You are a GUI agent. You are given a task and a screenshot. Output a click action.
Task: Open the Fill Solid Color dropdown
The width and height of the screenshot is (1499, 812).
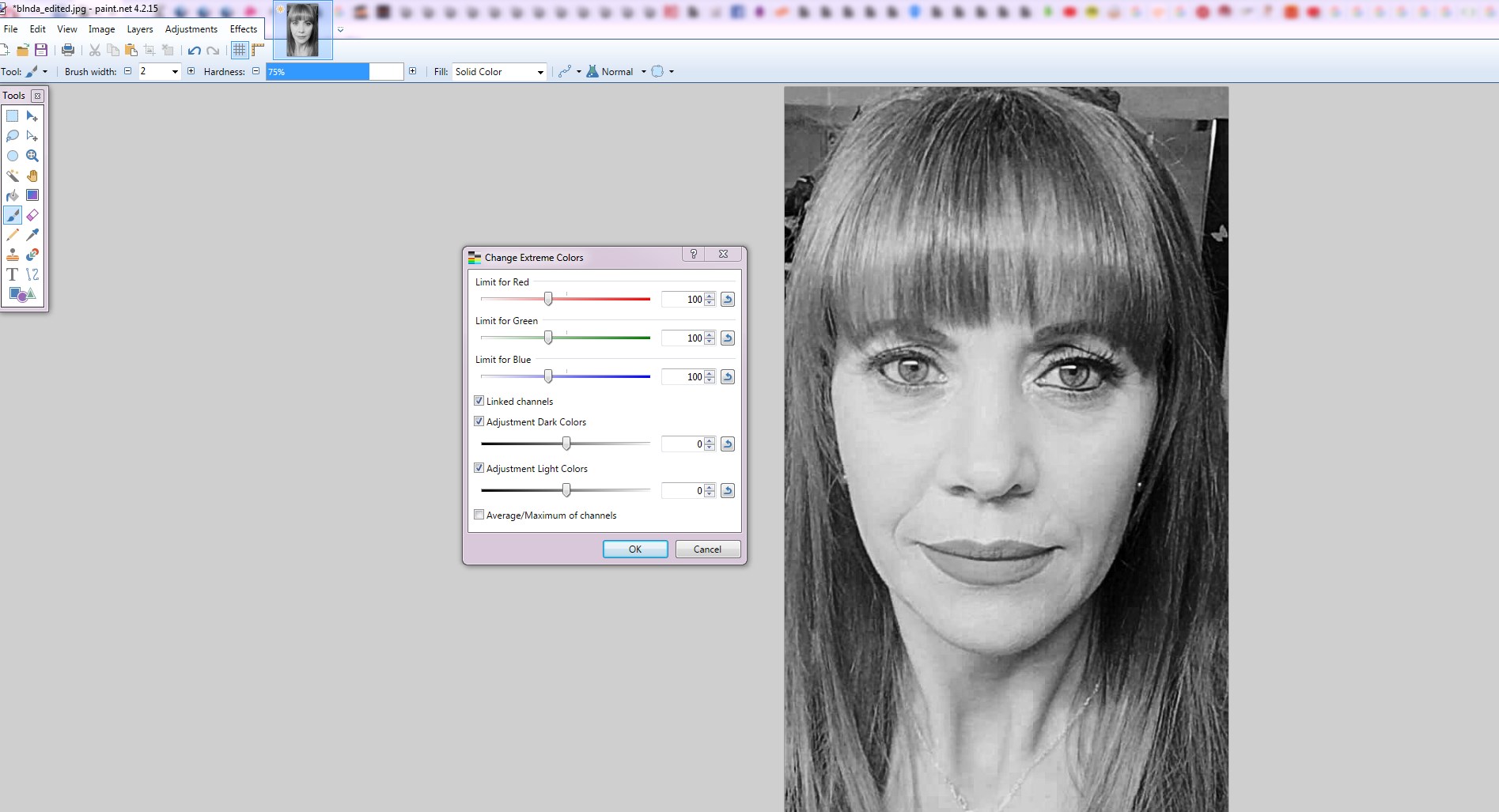click(499, 72)
